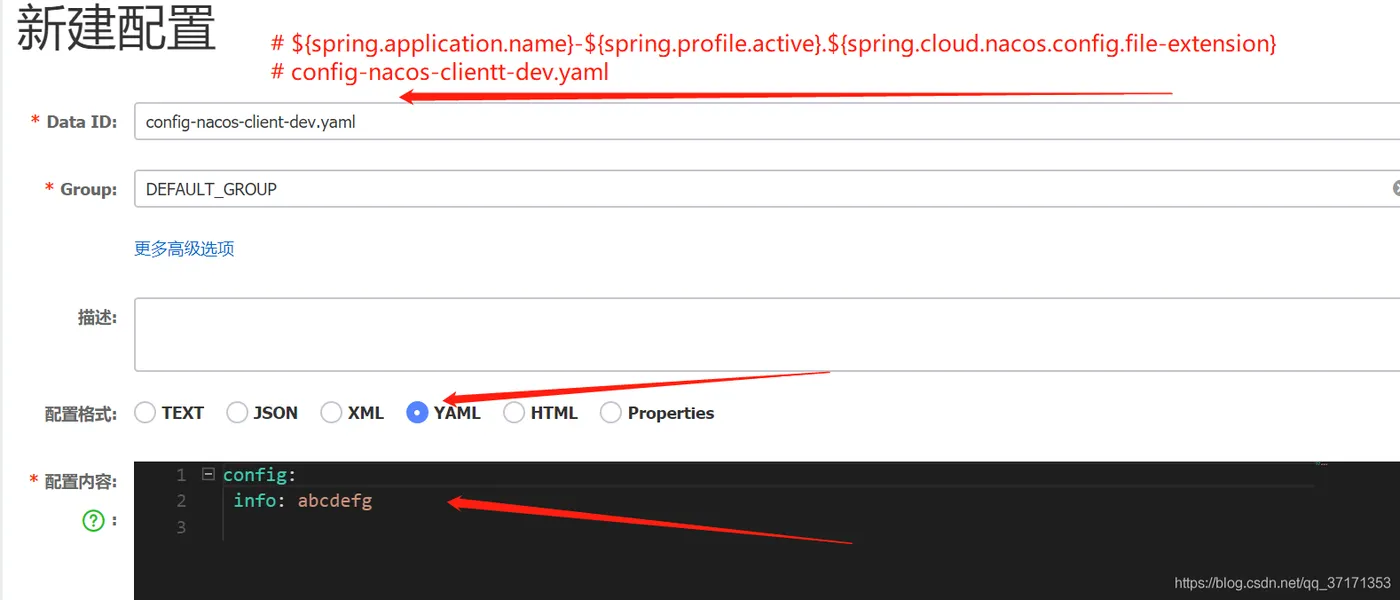Open the 更多高级选项 link
The image size is (1400, 600).
pyautogui.click(x=184, y=249)
